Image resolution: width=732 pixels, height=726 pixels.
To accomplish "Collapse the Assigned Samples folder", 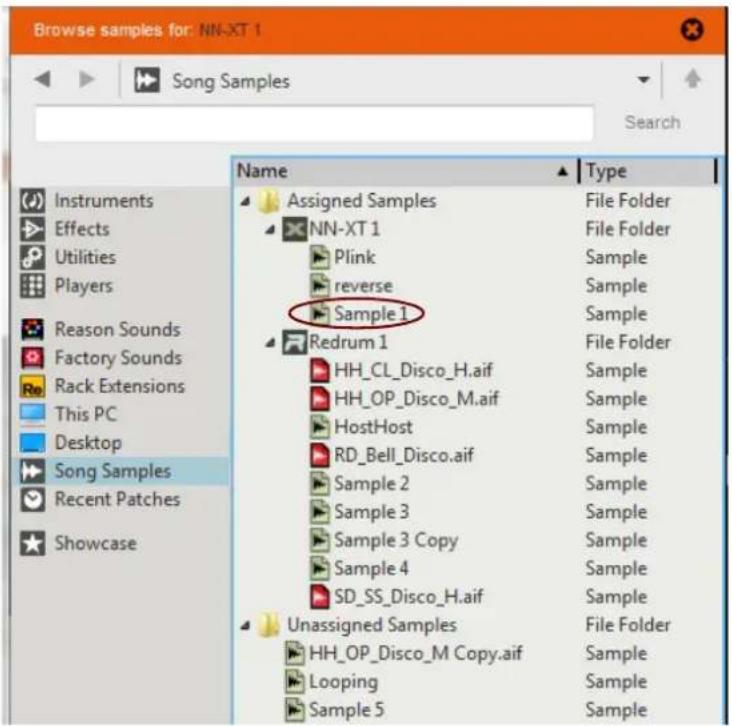I will (x=246, y=201).
